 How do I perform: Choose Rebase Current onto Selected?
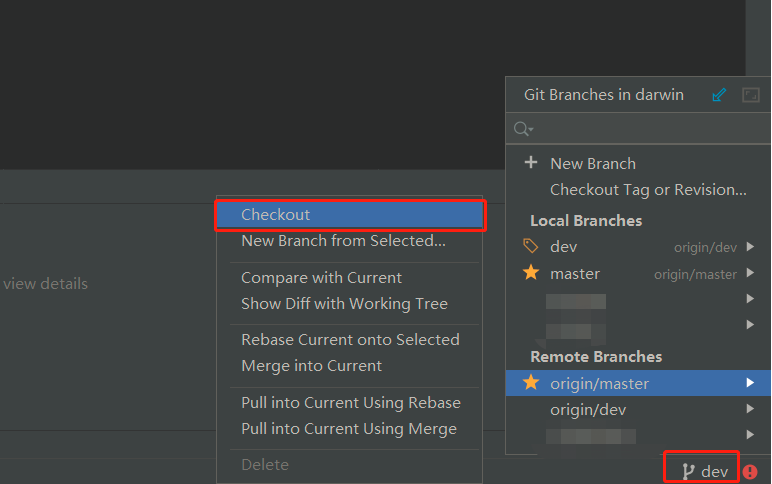(350, 340)
